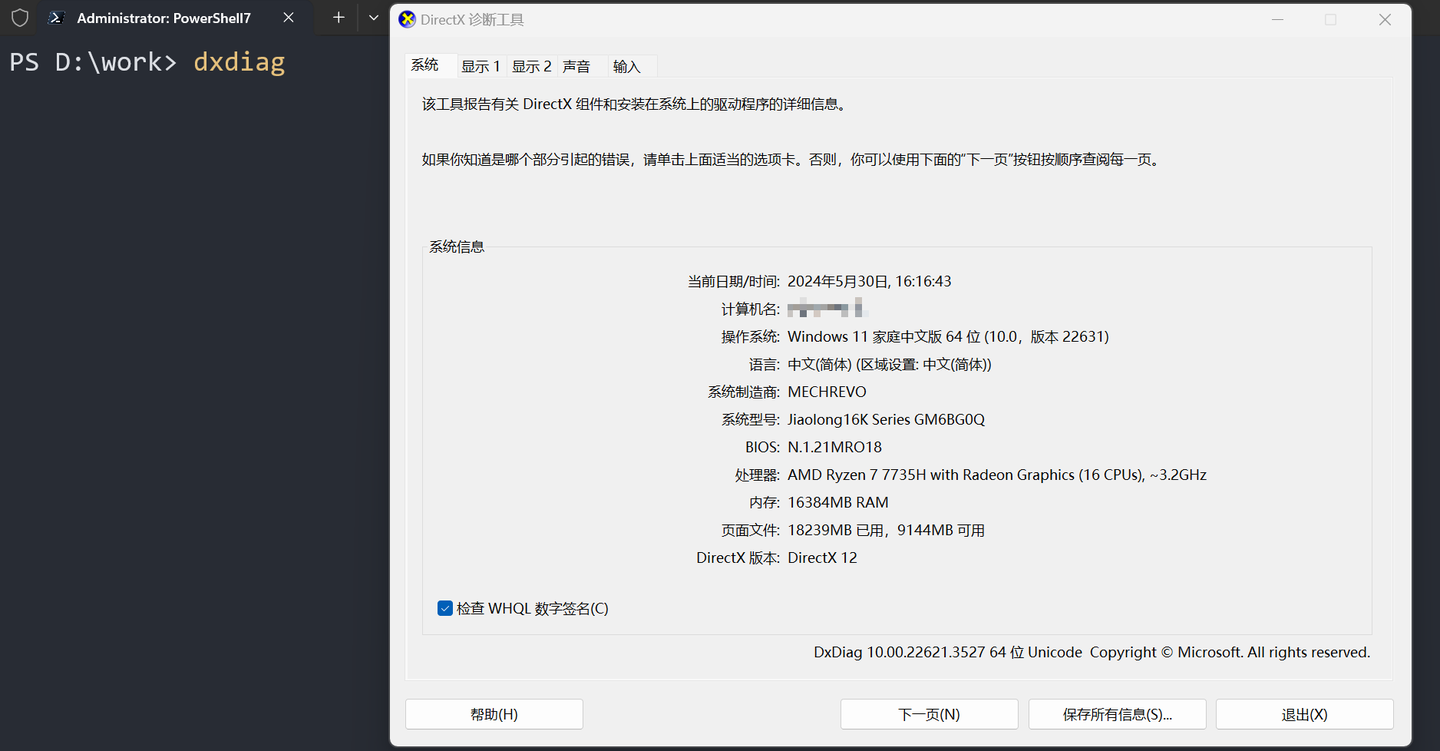Click the 退出(X) button

pos(1305,714)
